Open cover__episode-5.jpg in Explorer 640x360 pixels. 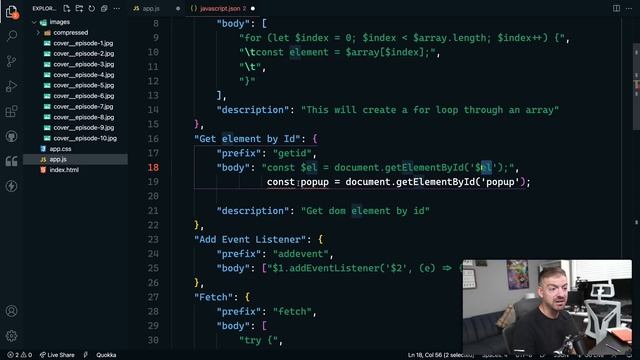coord(83,85)
